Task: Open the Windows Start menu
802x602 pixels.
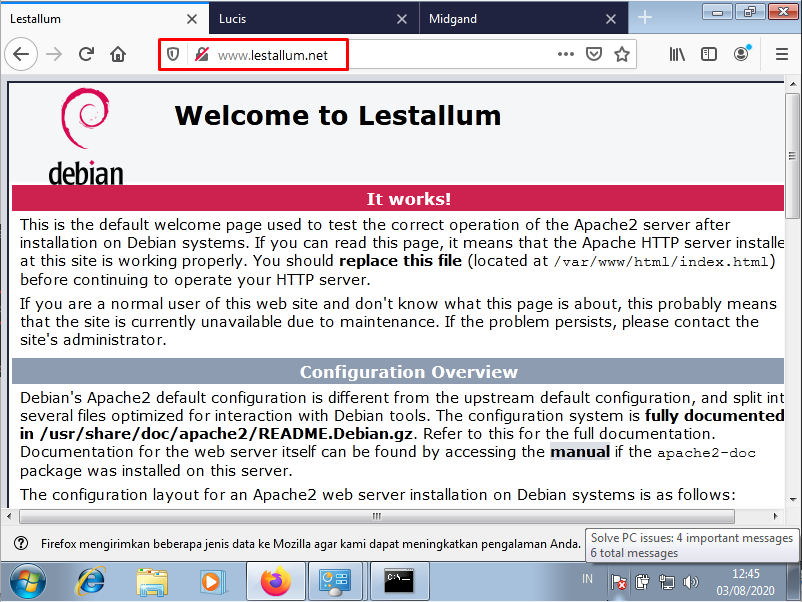Action: 28,582
